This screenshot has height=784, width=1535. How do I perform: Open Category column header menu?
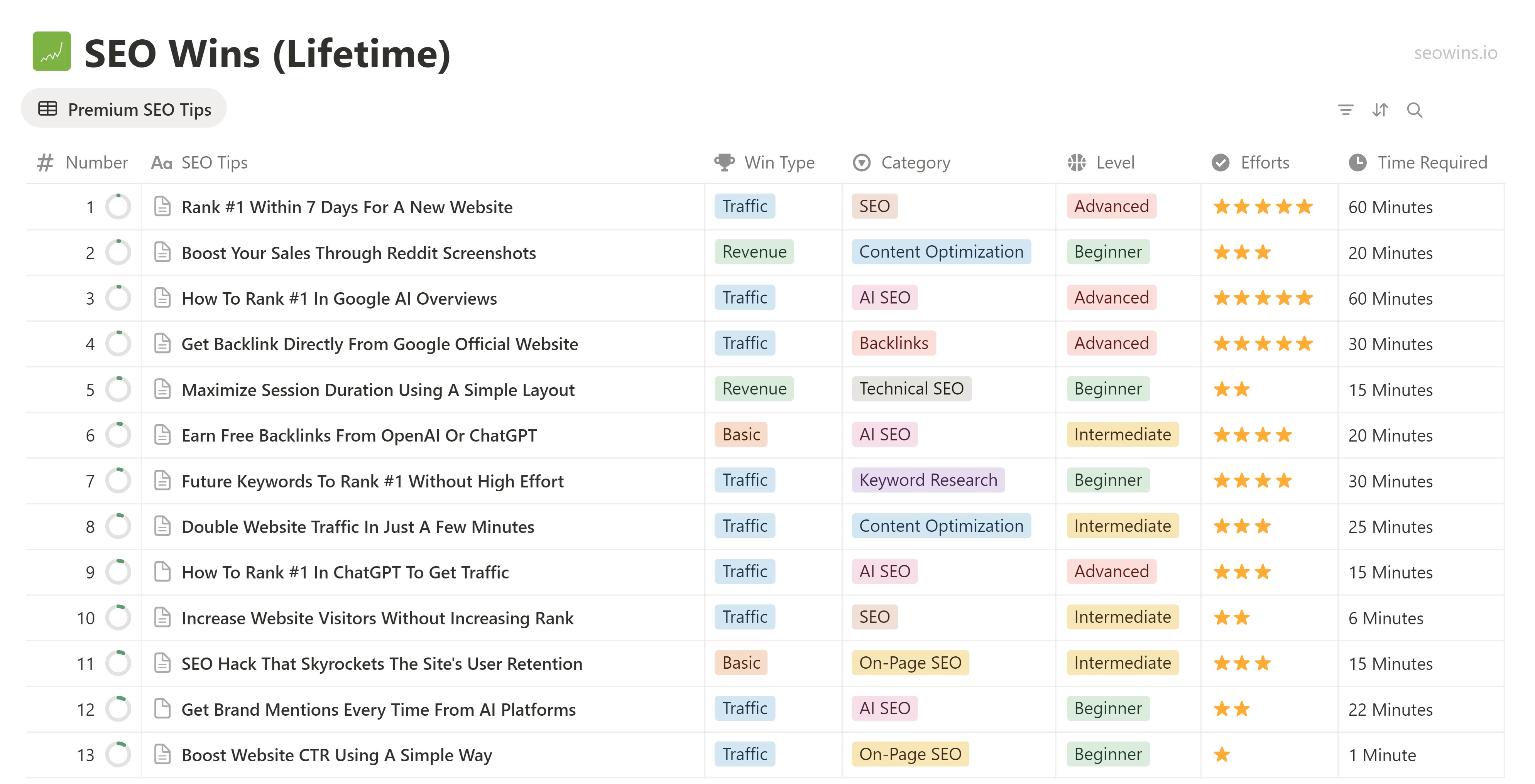pyautogui.click(x=915, y=163)
